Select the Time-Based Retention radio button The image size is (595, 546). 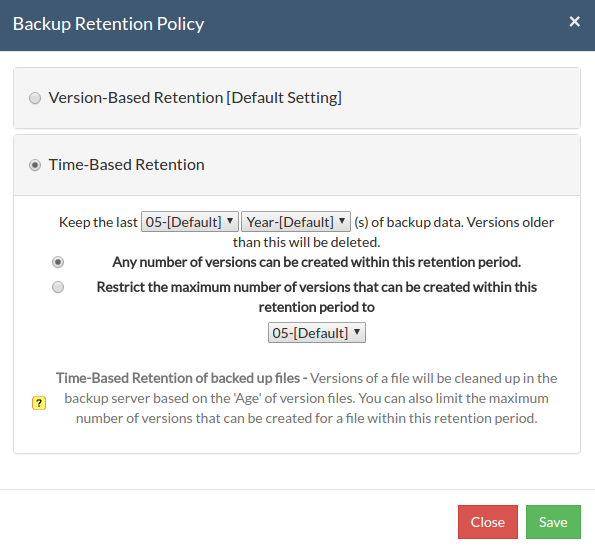pyautogui.click(x=35, y=165)
